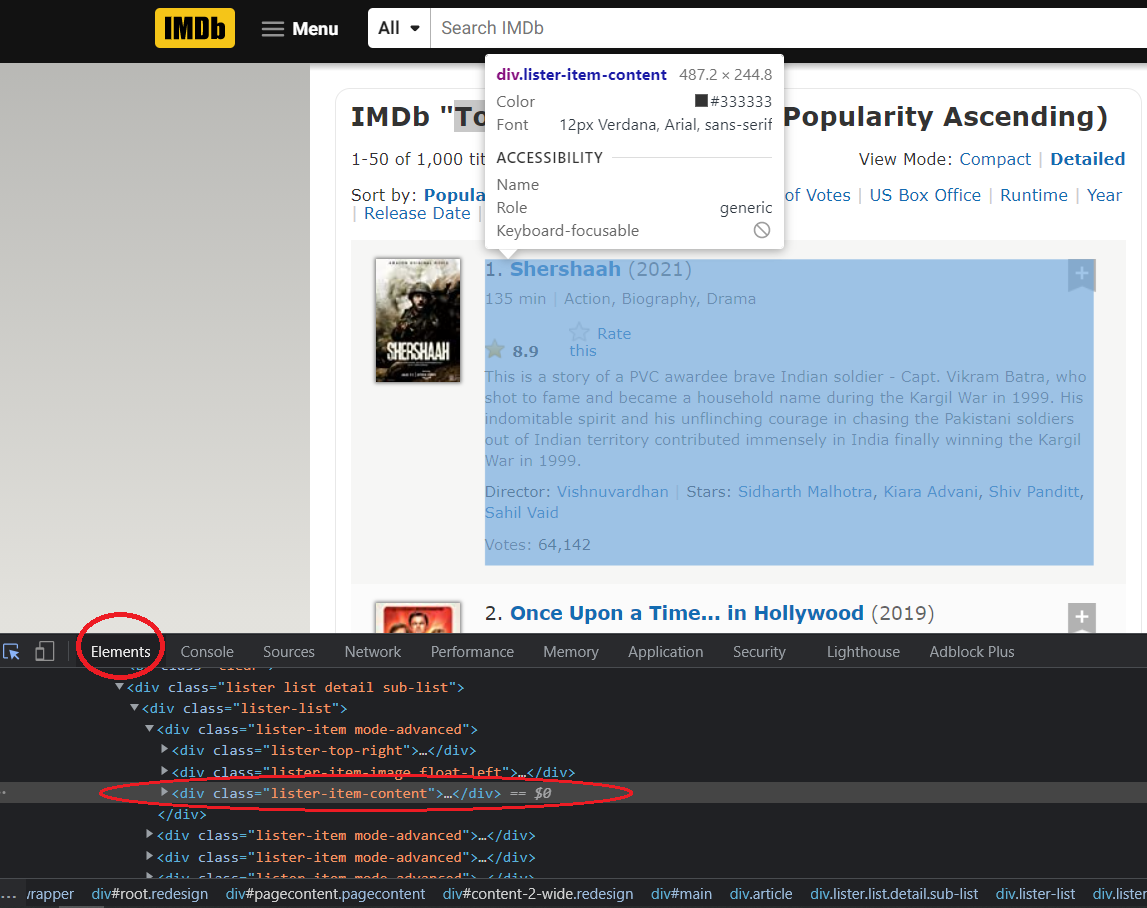The image size is (1147, 908).
Task: Click div#root.redesign in the breadcrumb
Action: click(150, 894)
